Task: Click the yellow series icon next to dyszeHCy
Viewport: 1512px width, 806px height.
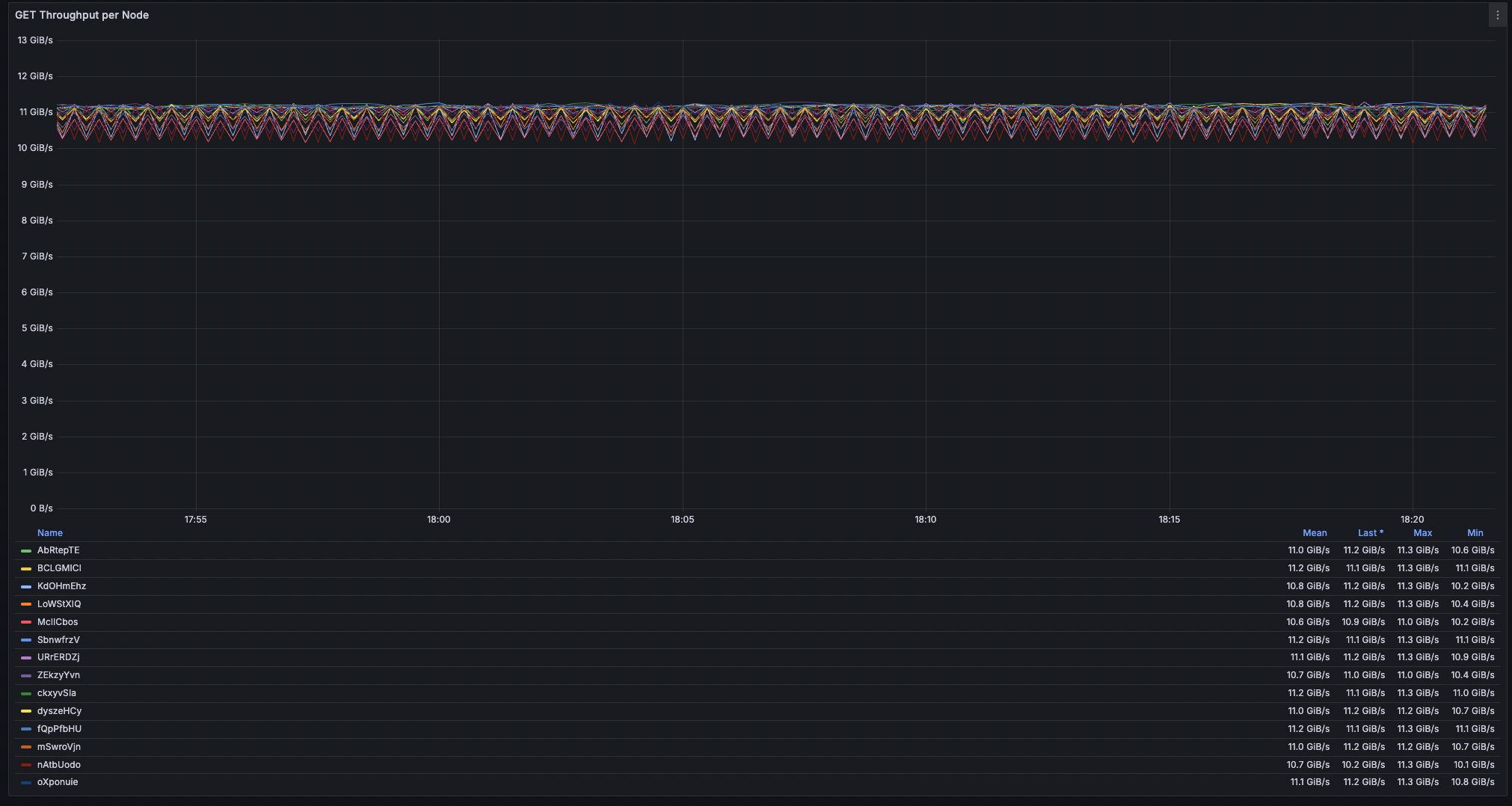Action: [27, 711]
